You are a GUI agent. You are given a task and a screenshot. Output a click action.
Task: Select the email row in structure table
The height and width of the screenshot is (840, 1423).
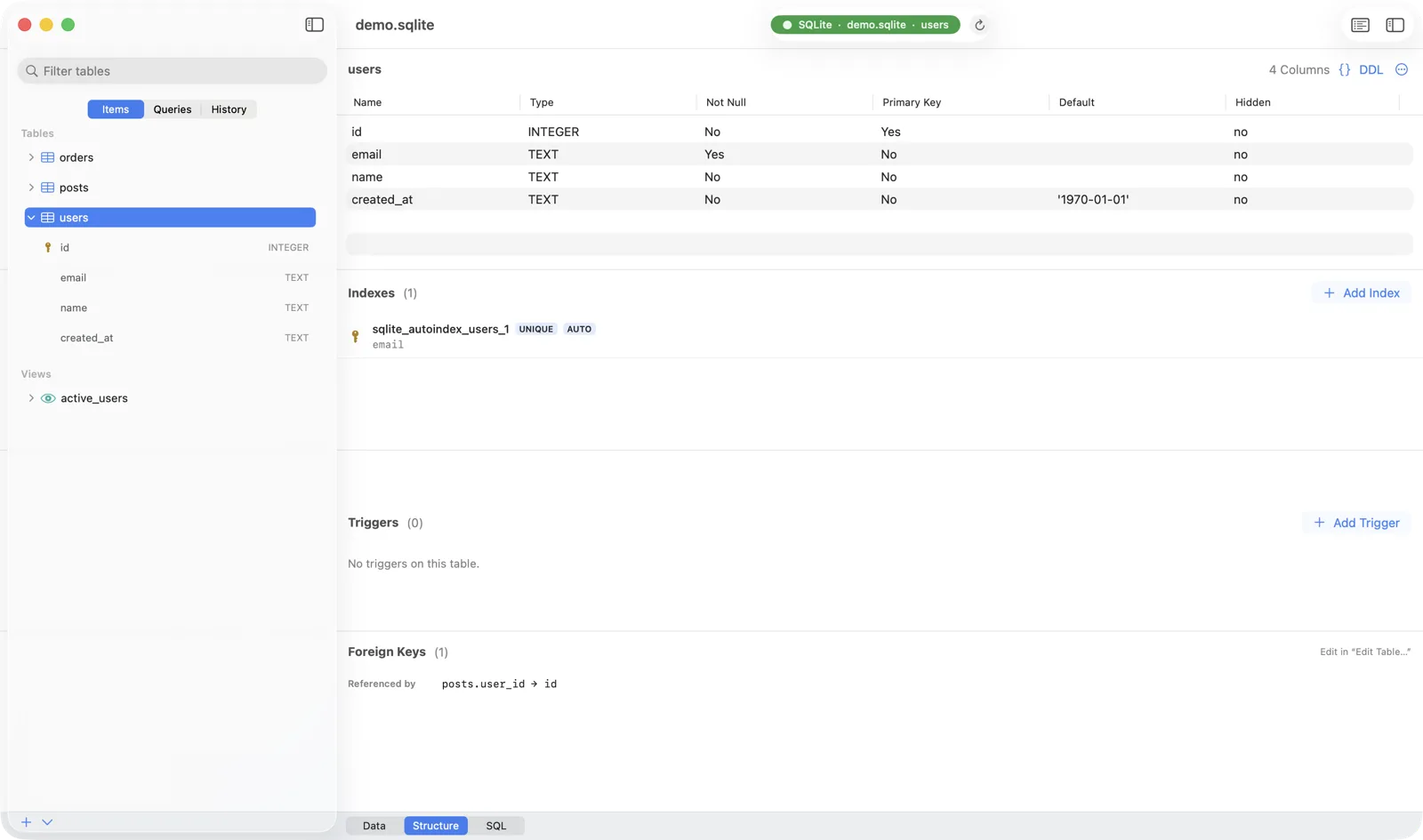(x=880, y=155)
